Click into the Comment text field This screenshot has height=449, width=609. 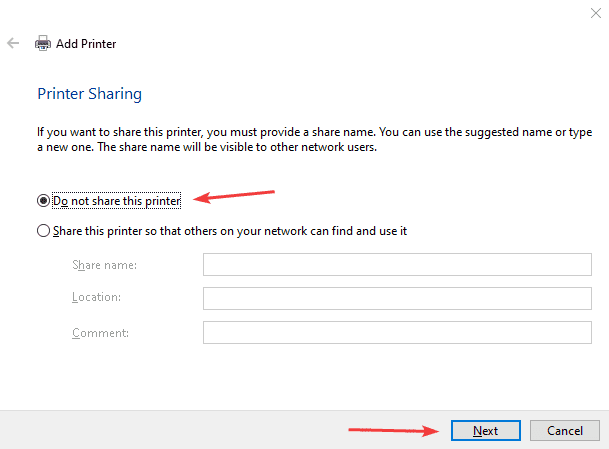pyautogui.click(x=397, y=332)
